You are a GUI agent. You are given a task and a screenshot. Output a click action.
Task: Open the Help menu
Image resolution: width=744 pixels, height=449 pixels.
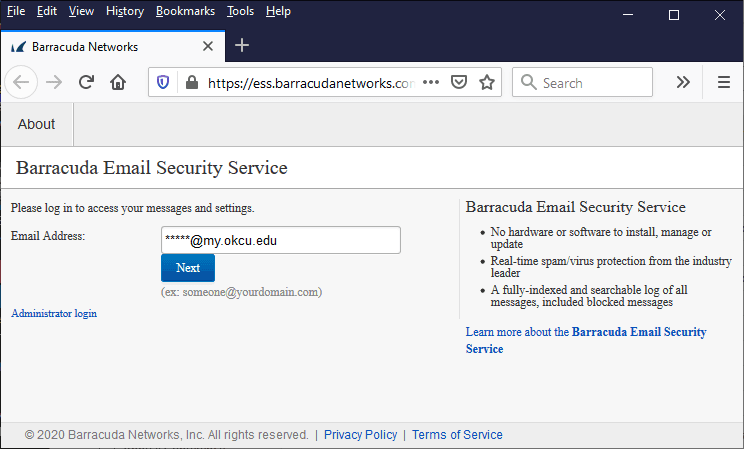click(x=278, y=11)
